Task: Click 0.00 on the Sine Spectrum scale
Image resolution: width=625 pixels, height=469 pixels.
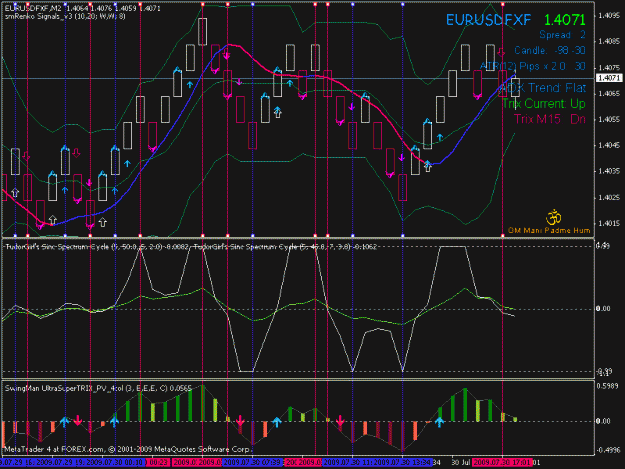Action: click(603, 308)
